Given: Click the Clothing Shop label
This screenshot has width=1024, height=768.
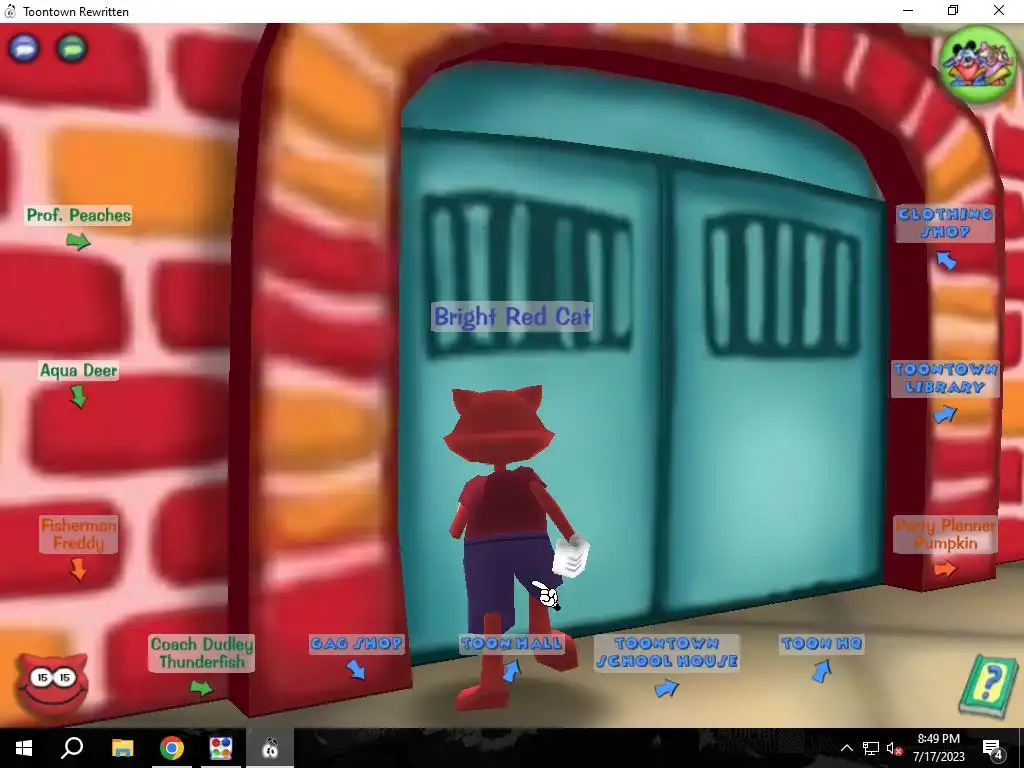Looking at the screenshot, I should 945,223.
